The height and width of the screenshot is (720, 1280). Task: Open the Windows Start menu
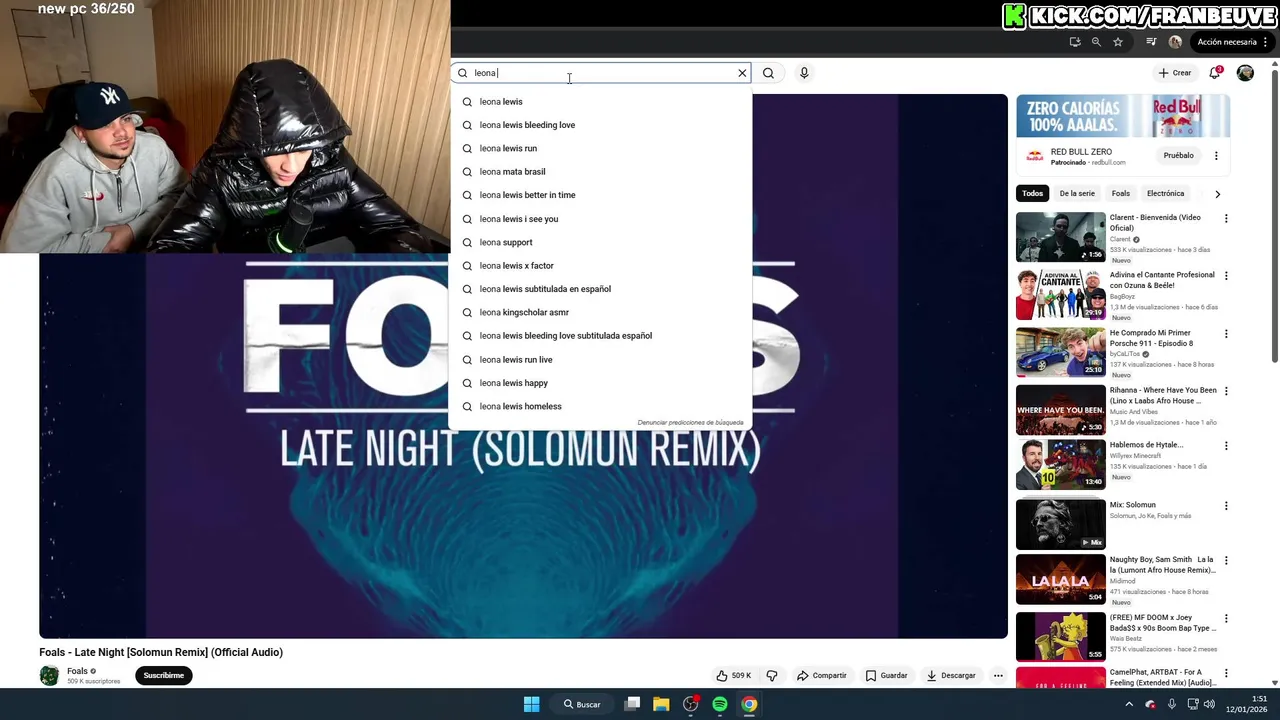pos(532,704)
